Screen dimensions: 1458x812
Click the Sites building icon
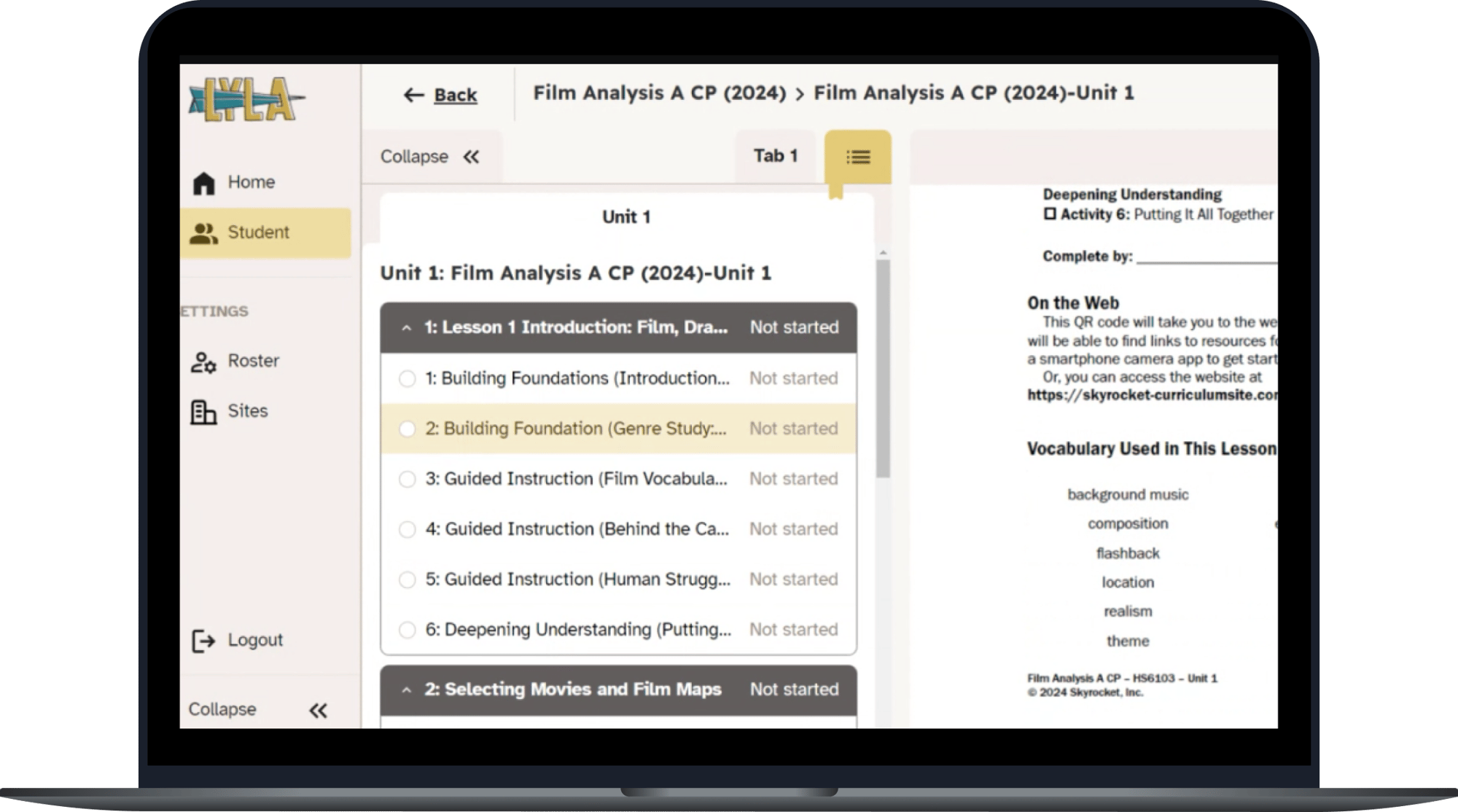203,412
